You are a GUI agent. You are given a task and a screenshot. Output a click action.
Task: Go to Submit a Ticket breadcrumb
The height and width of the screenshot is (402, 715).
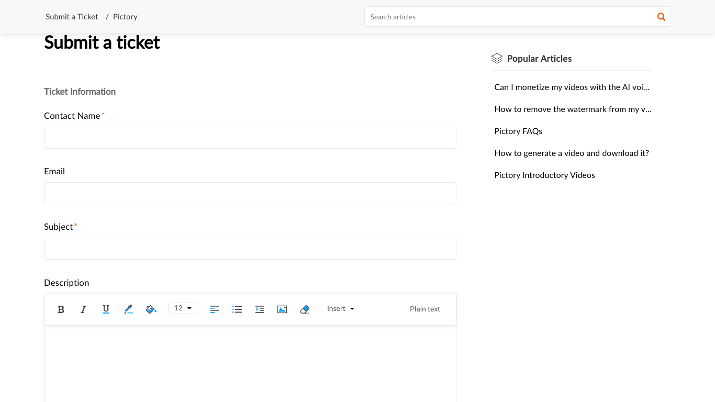pos(72,17)
